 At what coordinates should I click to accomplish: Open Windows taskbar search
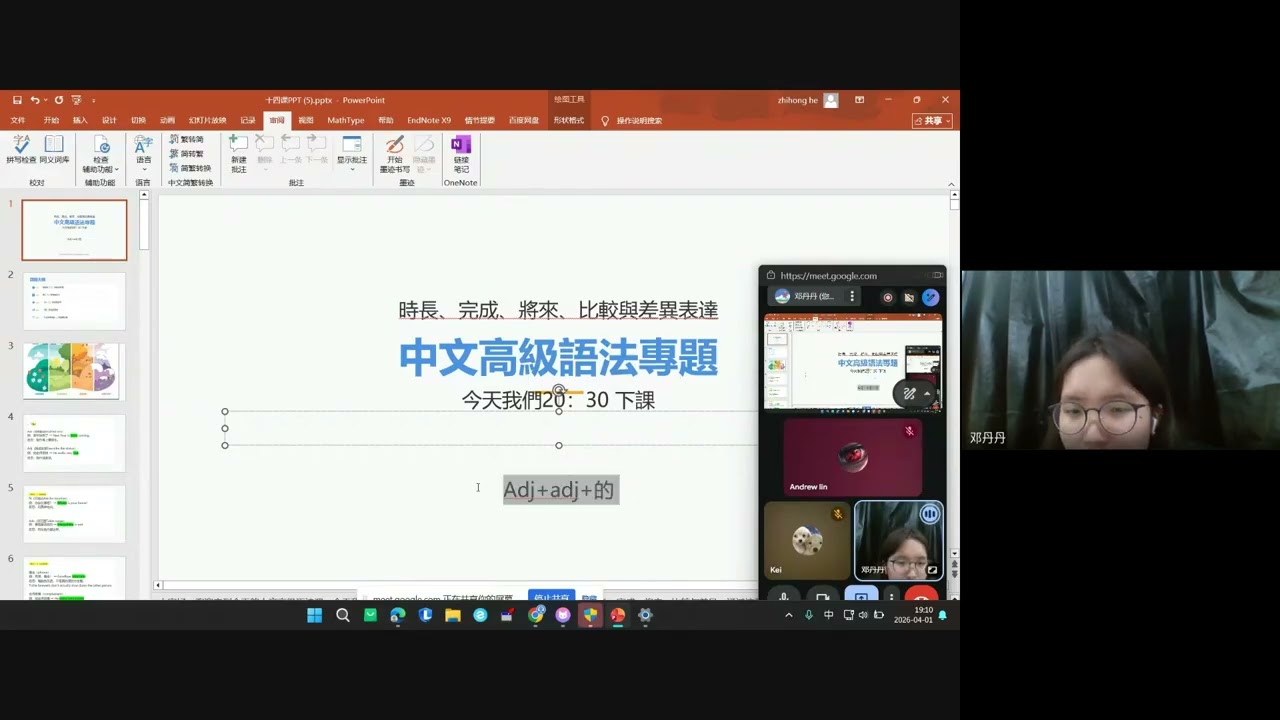[x=343, y=615]
